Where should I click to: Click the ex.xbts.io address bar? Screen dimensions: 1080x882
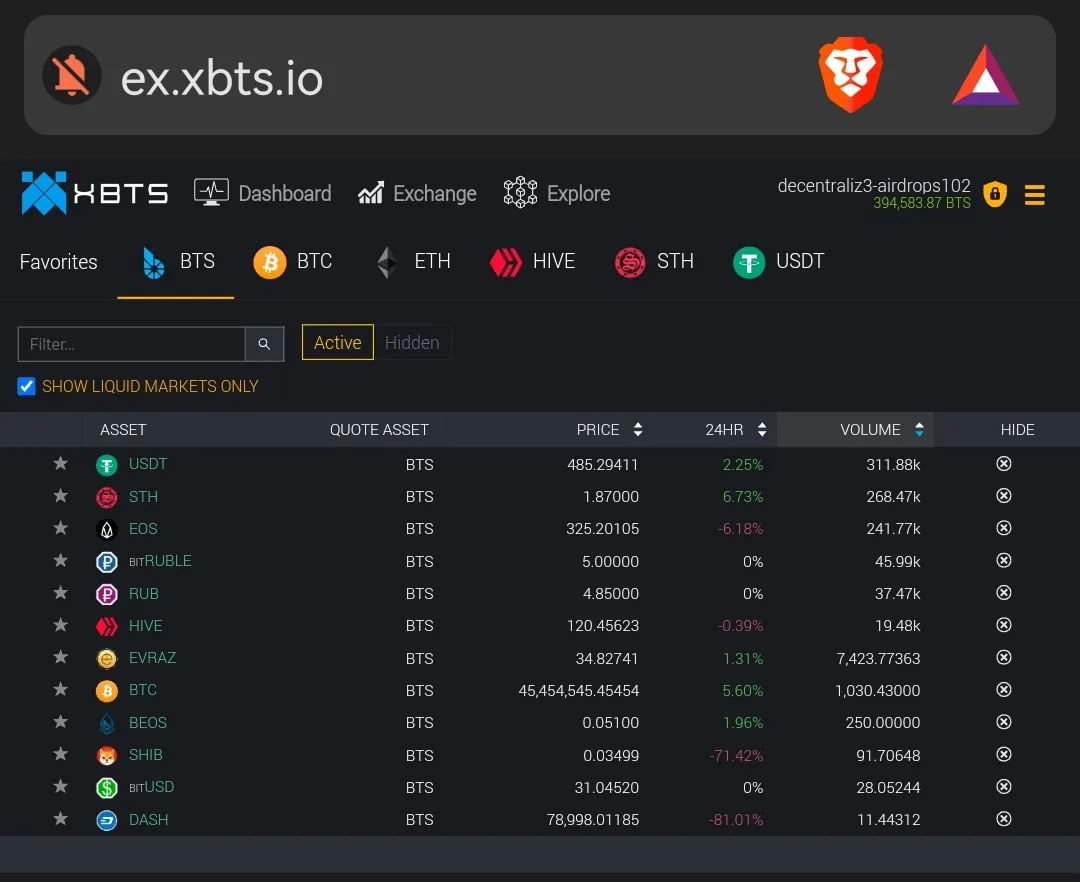[x=539, y=75]
